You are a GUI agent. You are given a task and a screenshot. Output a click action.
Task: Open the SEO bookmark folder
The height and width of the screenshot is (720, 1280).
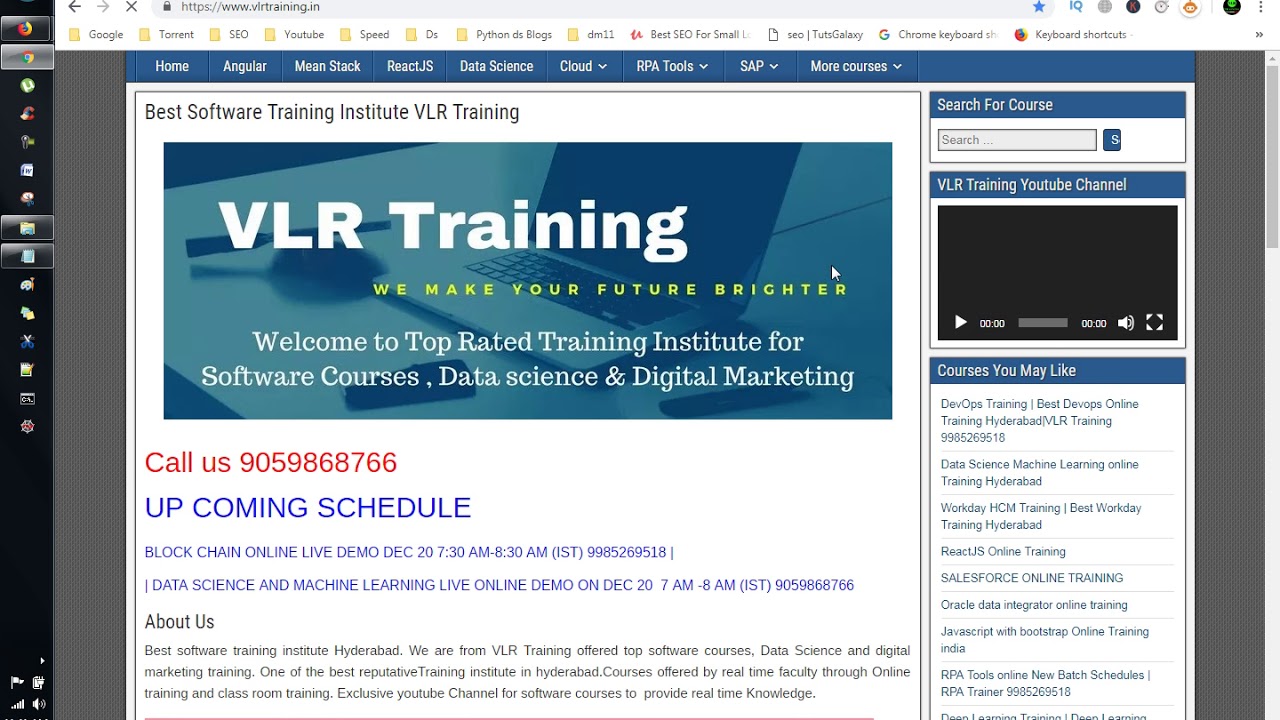228,34
